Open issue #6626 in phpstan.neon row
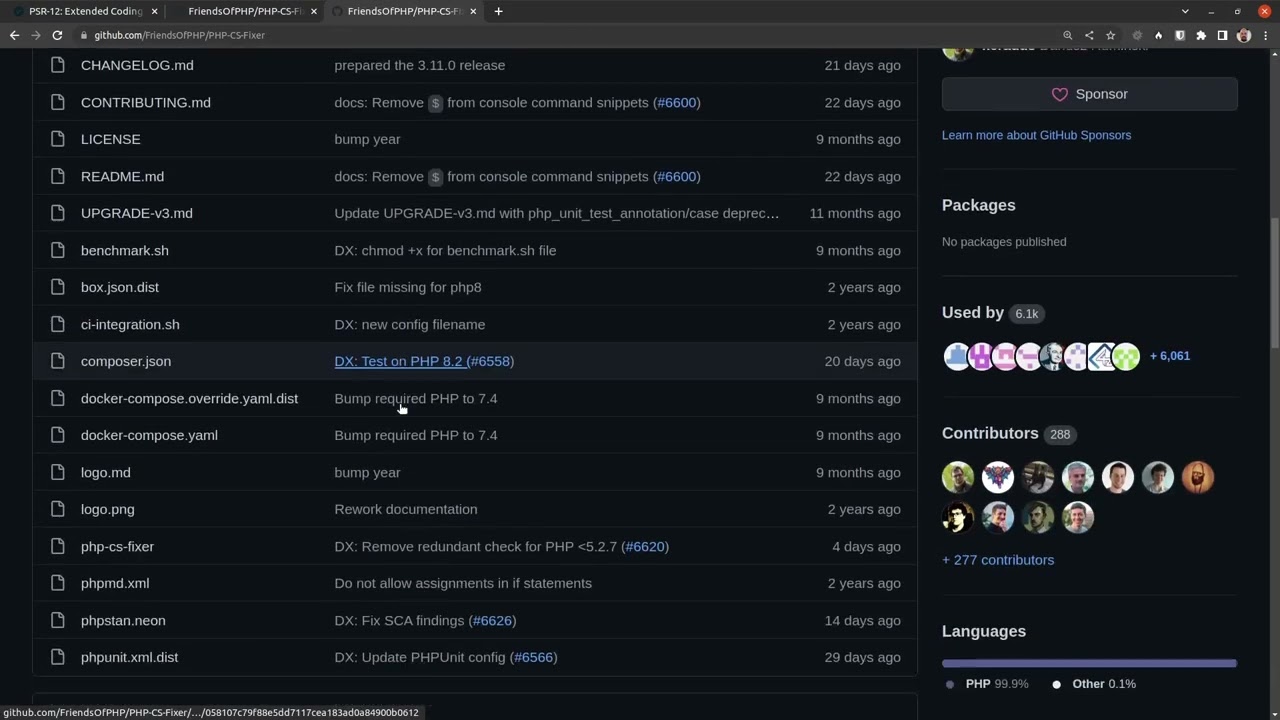This screenshot has height=720, width=1280. point(492,620)
